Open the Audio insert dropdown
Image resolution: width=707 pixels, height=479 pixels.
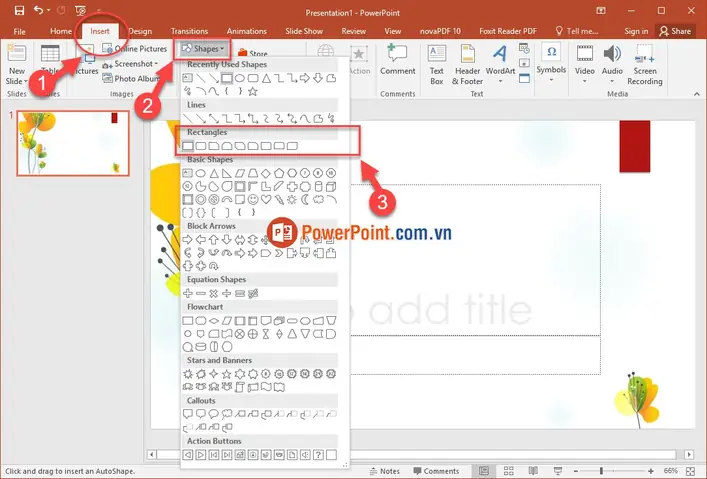point(612,82)
